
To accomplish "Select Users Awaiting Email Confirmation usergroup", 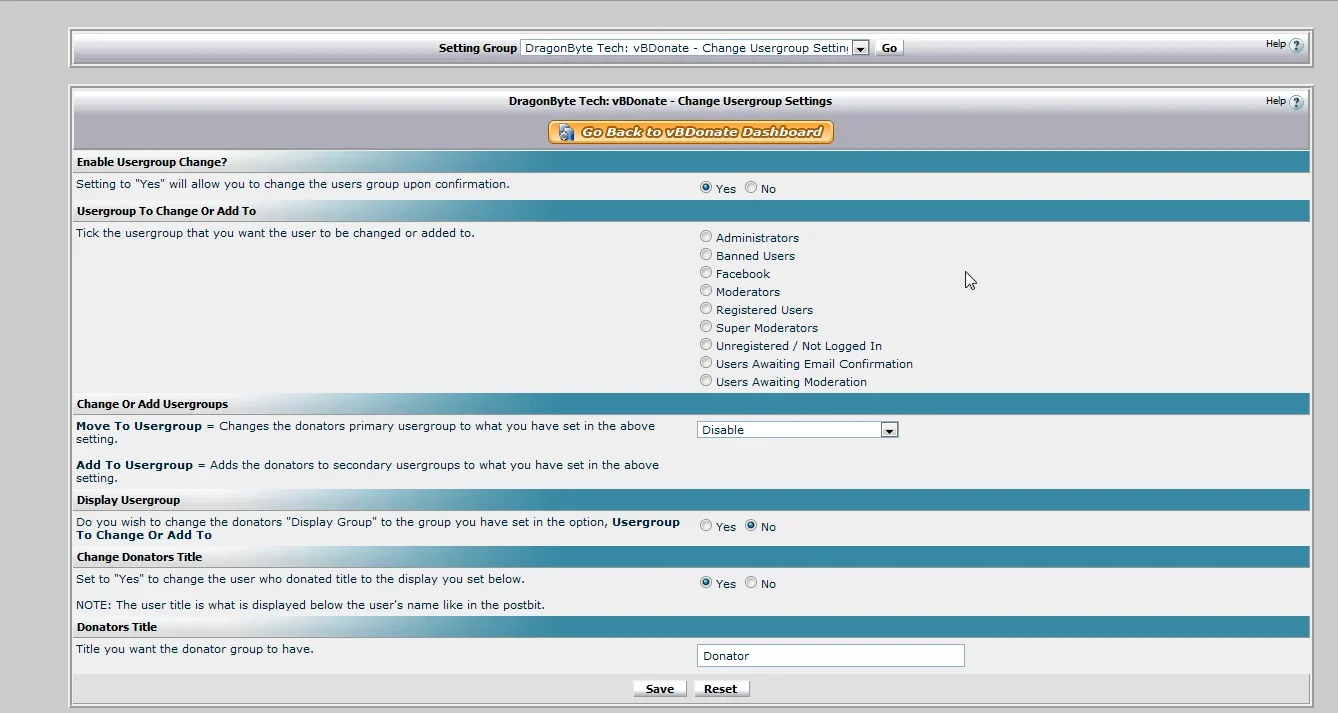I will point(706,363).
